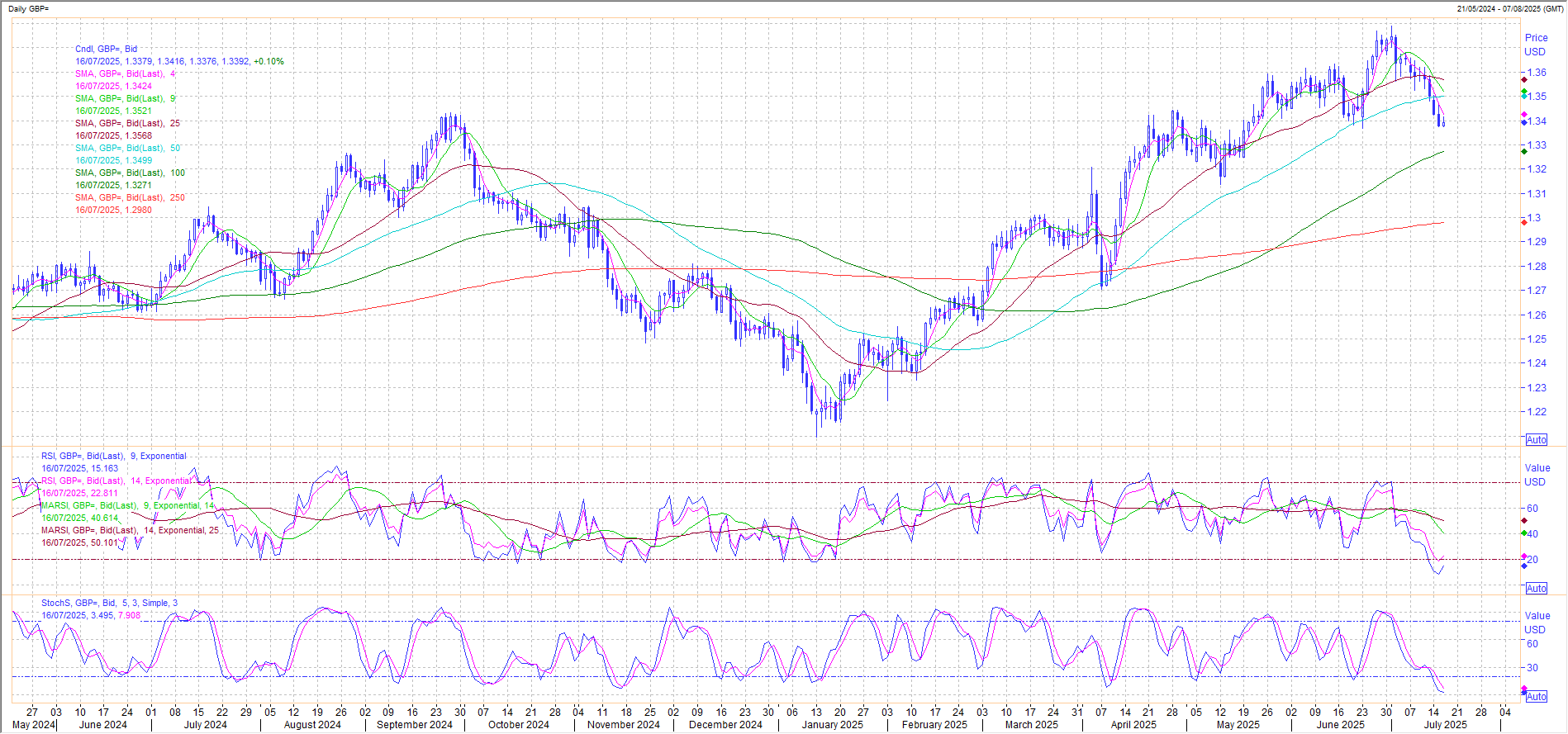
Task: Click the 1.22 price level on axis
Action: 1537,412
